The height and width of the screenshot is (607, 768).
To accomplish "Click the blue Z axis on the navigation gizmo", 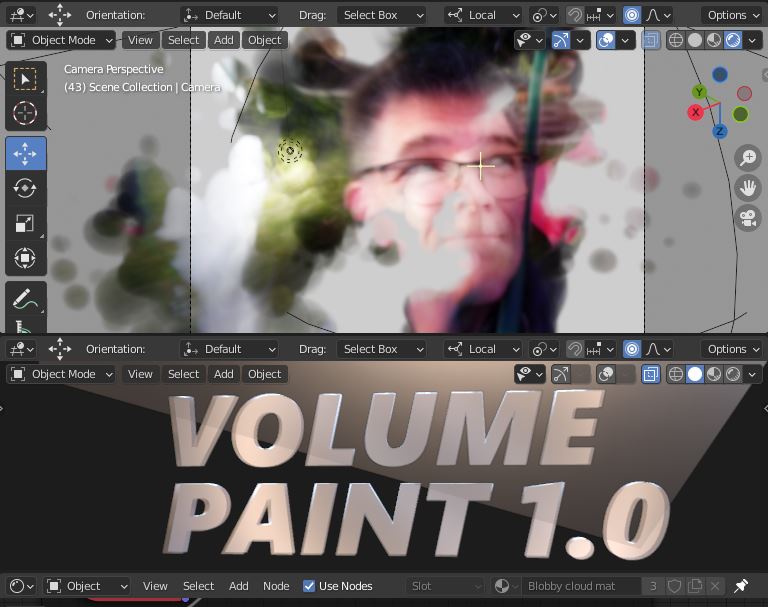I will tap(720, 131).
